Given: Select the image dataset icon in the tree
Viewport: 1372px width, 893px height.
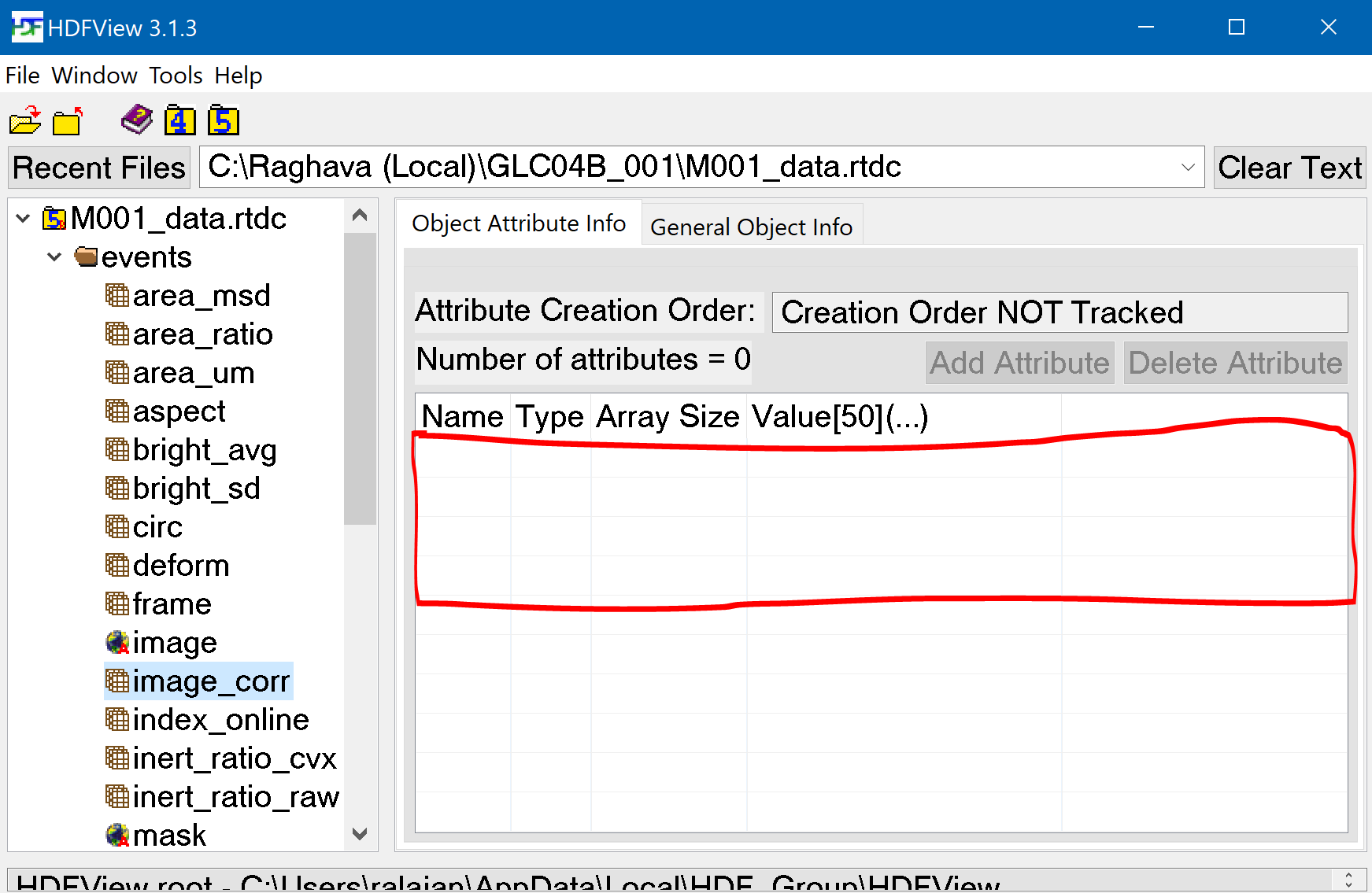Looking at the screenshot, I should click(116, 642).
